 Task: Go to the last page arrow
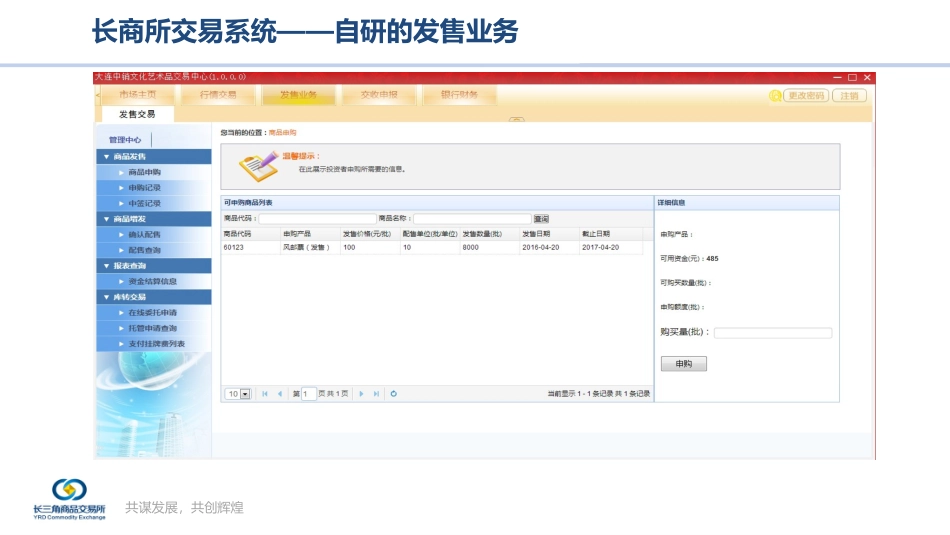pyautogui.click(x=376, y=394)
